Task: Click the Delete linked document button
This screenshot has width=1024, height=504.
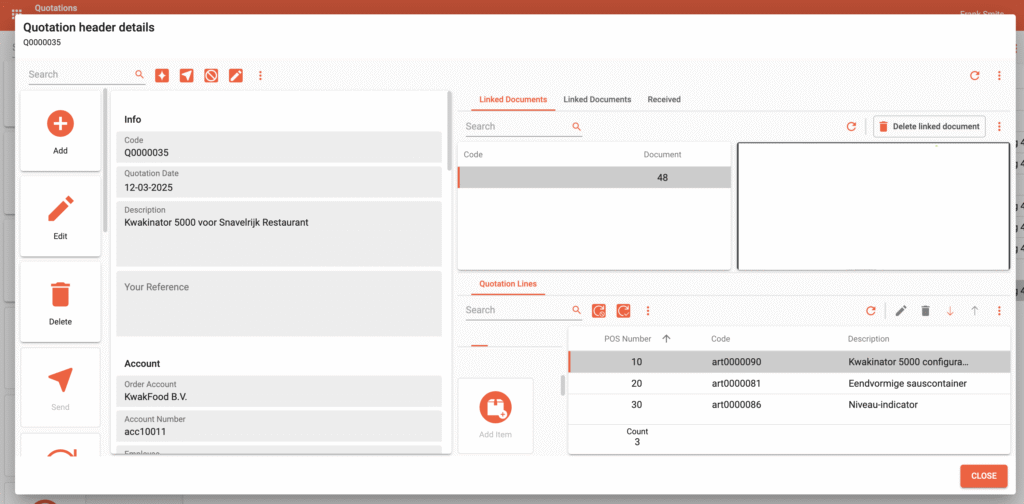Action: 929,127
